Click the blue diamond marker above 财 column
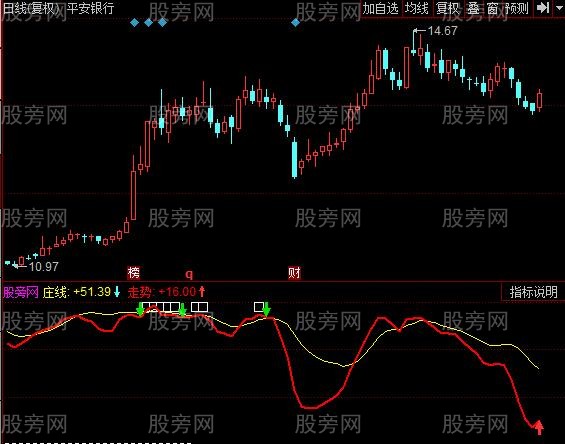Viewport: 565px width, 444px height. click(295, 23)
